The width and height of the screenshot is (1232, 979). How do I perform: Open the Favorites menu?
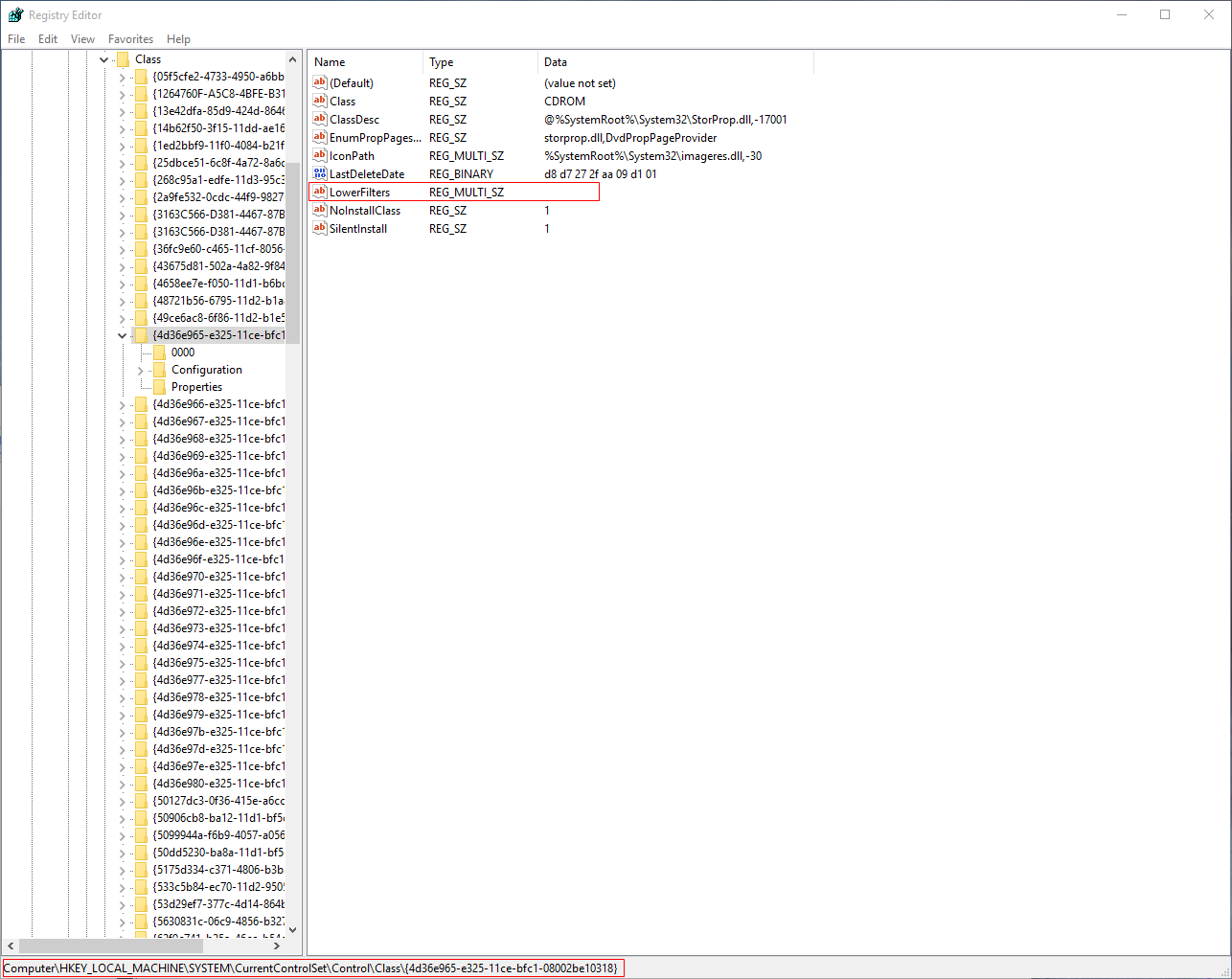(x=130, y=38)
